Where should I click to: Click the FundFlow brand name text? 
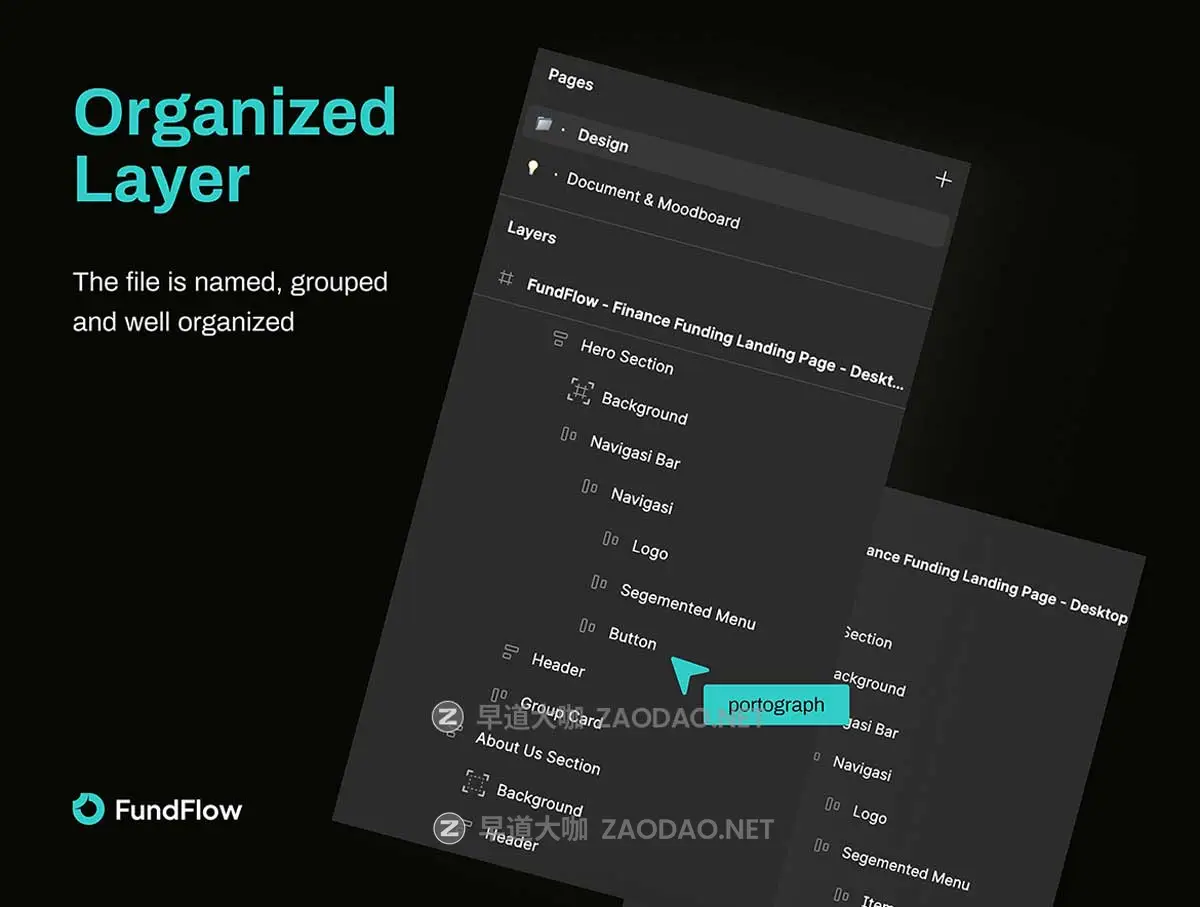tap(178, 812)
